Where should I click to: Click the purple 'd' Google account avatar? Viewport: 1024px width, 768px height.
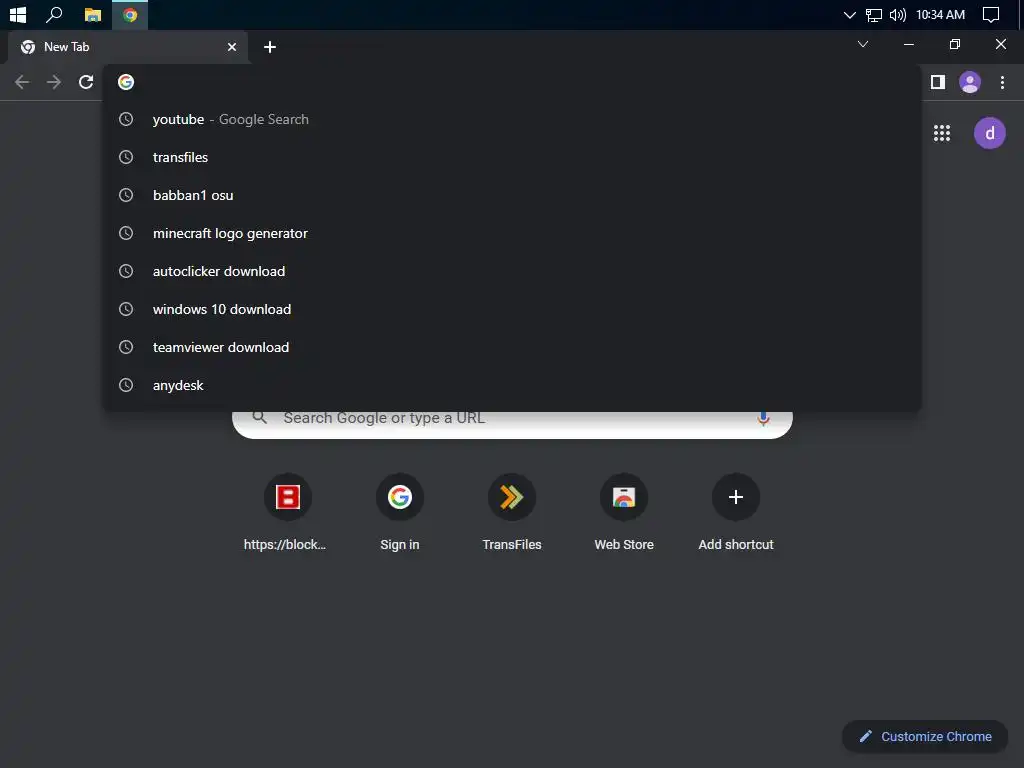990,133
